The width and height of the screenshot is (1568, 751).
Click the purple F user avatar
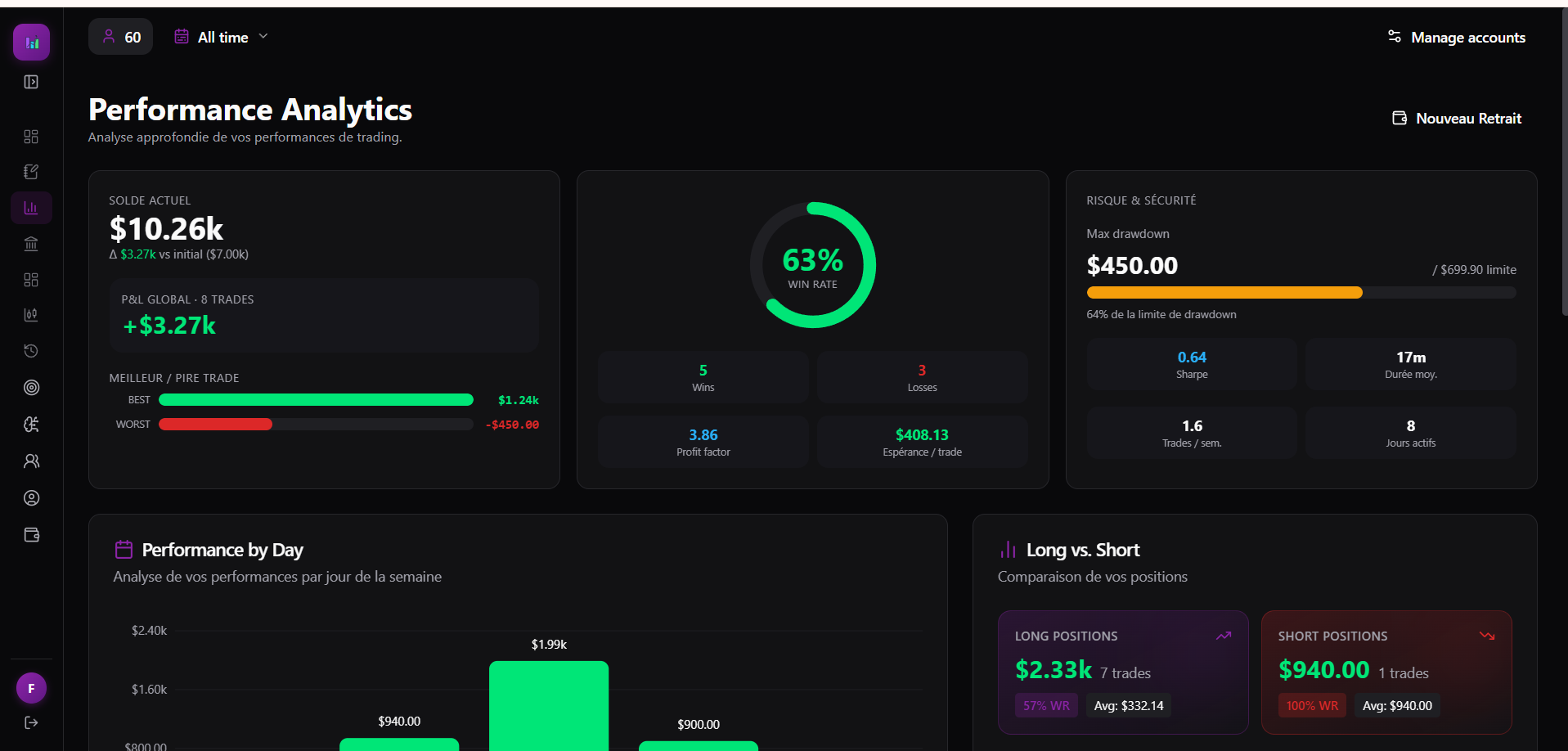[31, 688]
